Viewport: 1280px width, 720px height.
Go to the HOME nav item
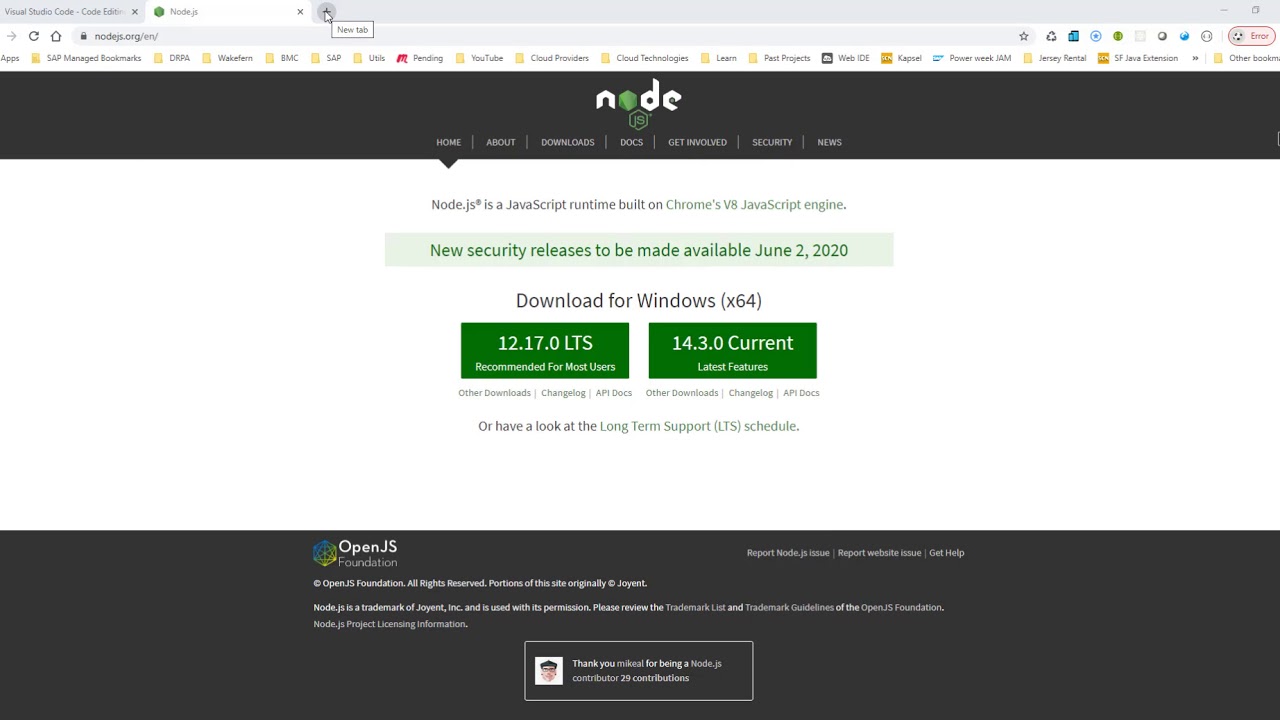tap(448, 142)
